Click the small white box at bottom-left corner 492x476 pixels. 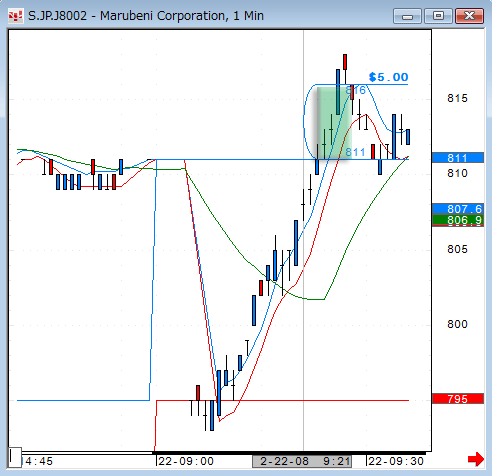click(x=15, y=458)
